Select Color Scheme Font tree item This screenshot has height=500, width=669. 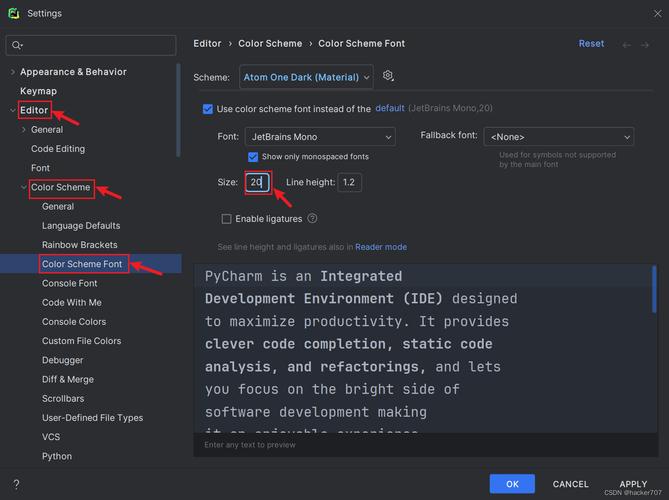point(82,264)
